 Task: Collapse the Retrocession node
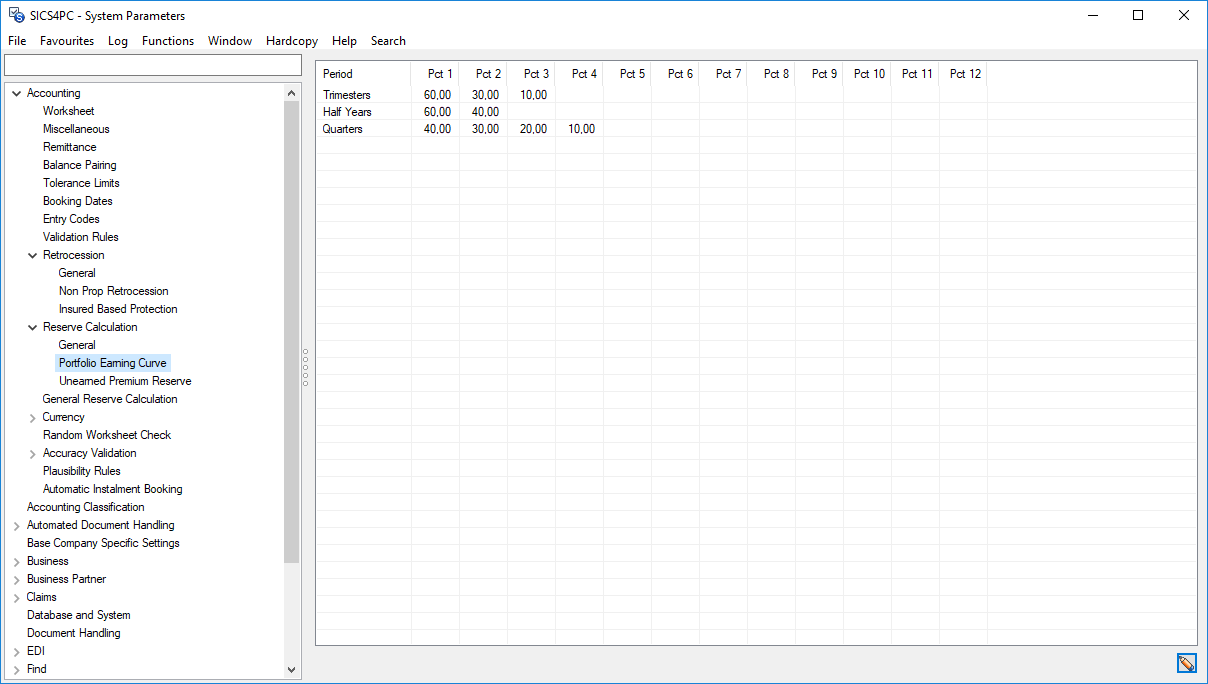[x=32, y=254]
